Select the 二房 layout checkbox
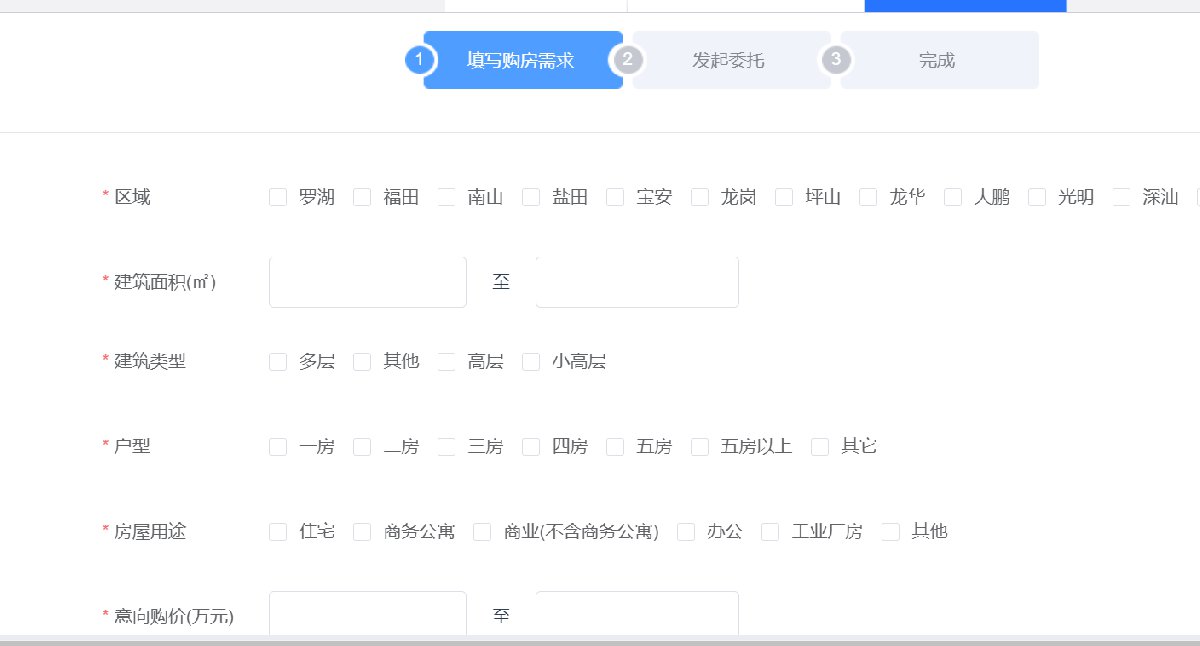 click(x=362, y=447)
